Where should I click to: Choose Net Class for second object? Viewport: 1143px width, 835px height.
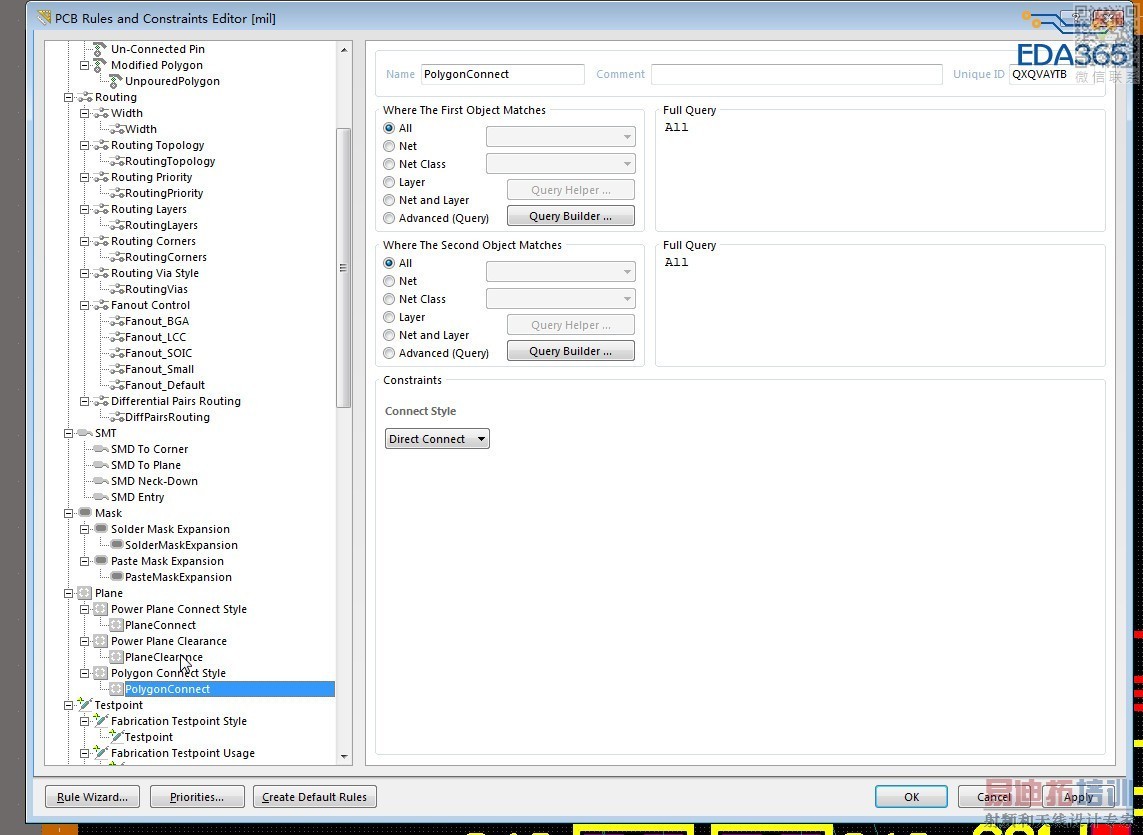389,299
